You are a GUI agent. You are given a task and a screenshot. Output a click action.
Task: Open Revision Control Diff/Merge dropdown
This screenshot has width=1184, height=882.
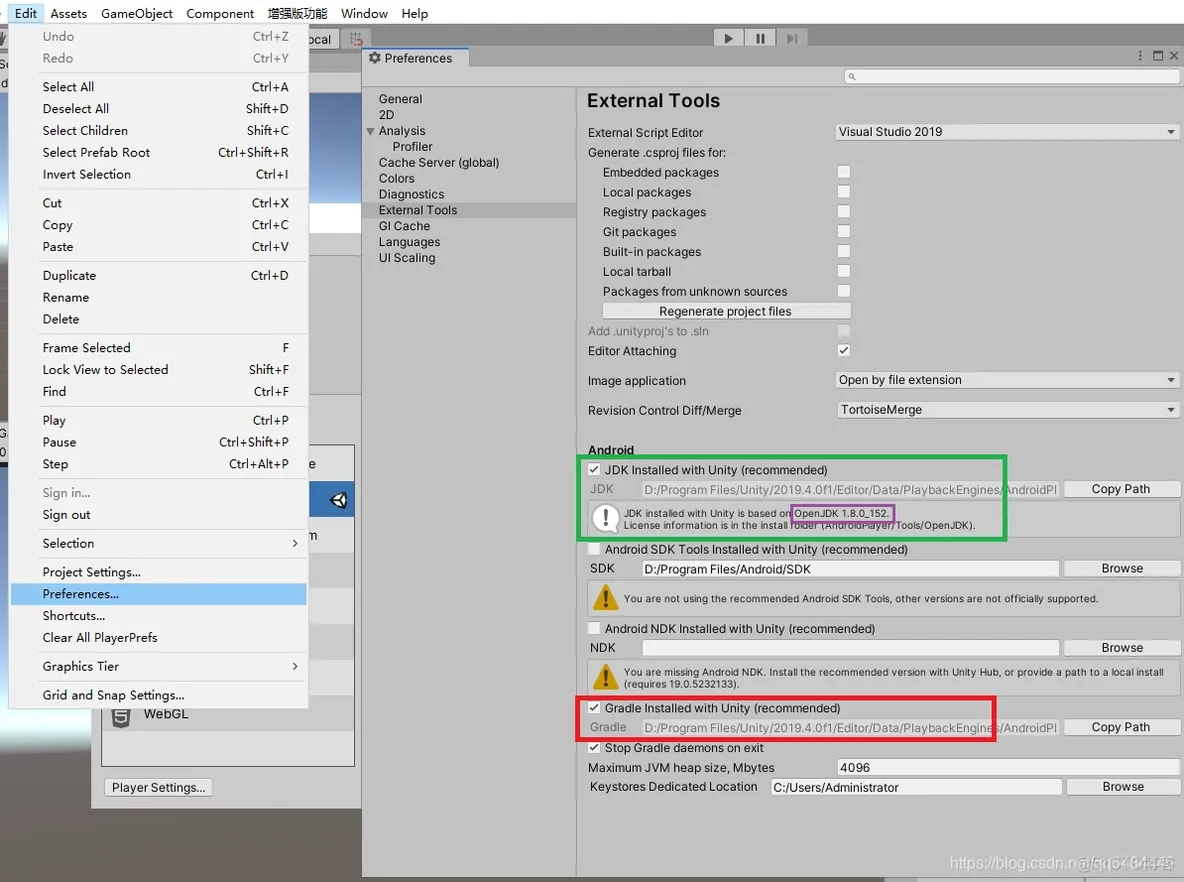pos(1007,410)
